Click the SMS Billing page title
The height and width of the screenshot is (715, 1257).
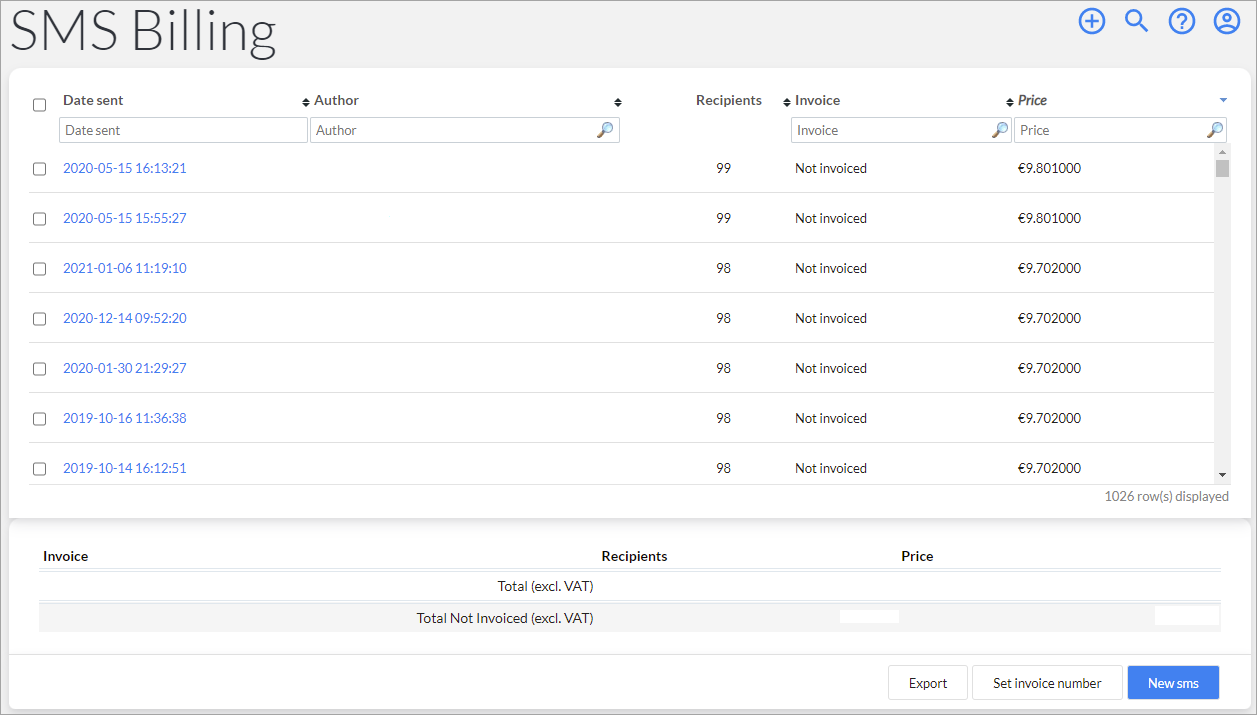tap(143, 32)
